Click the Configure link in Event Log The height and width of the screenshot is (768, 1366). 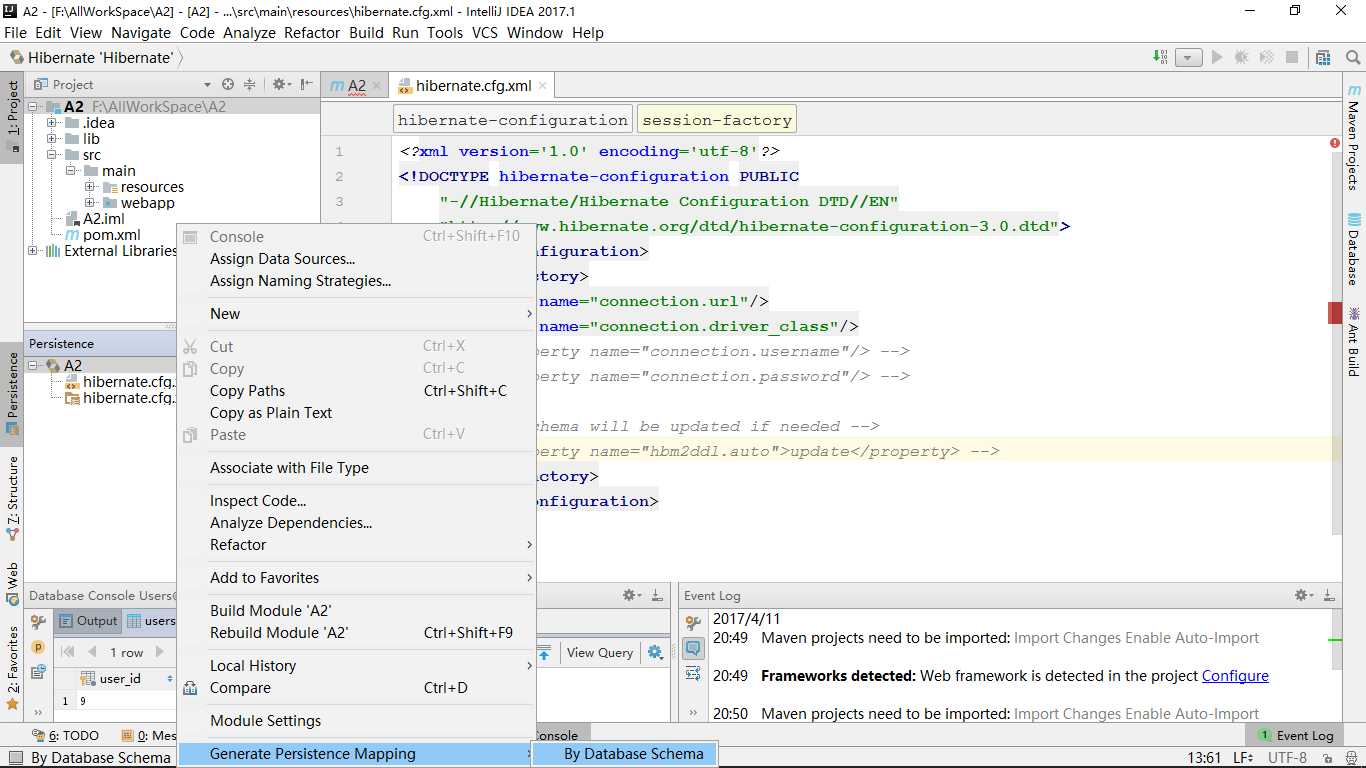pos(1235,676)
